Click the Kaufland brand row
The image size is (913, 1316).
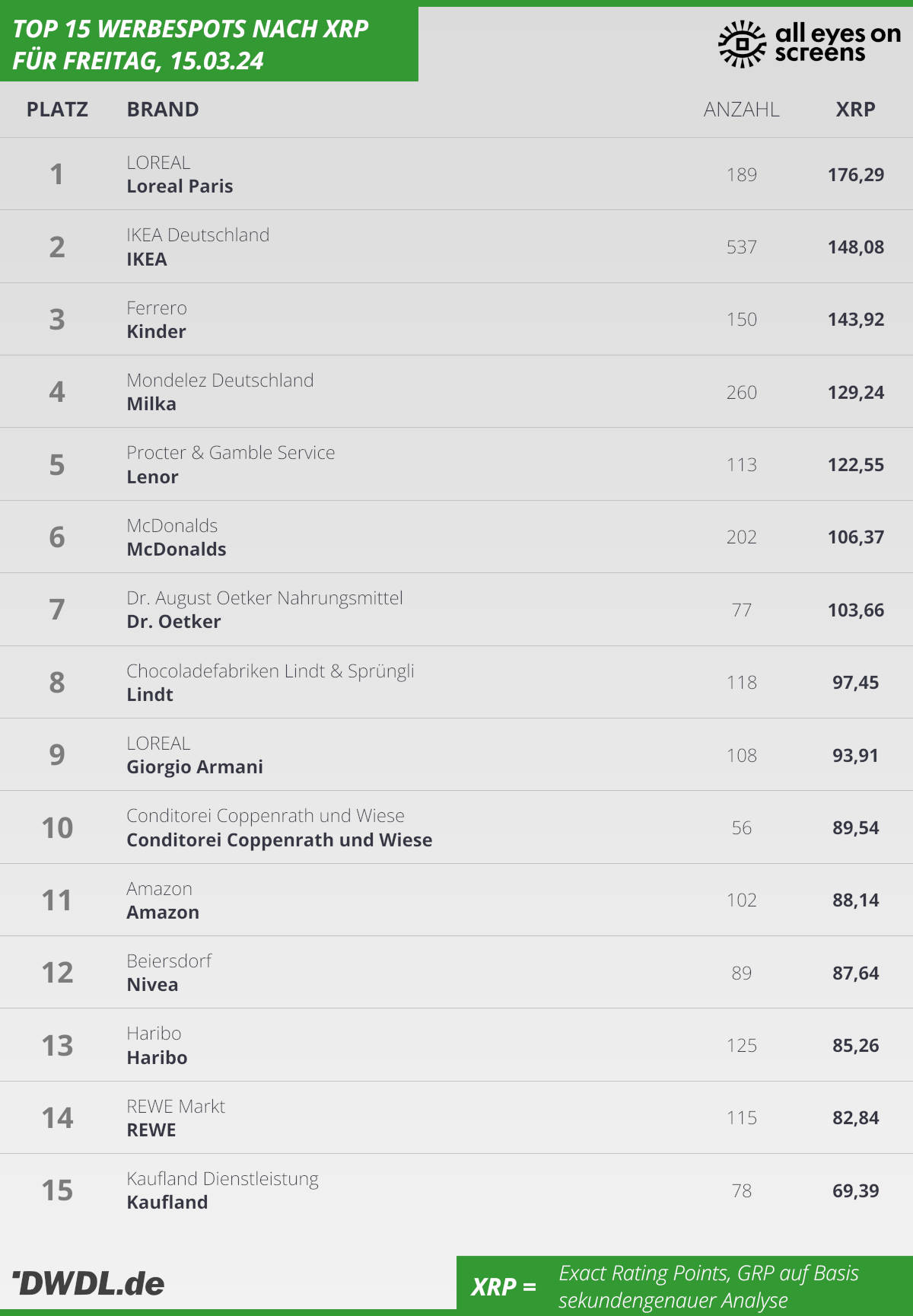tap(456, 1190)
